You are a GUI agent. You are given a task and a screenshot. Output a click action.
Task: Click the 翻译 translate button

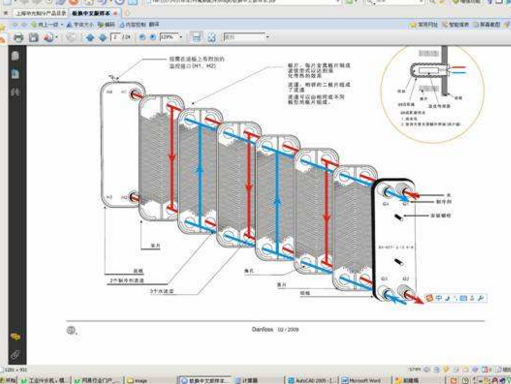[154, 25]
